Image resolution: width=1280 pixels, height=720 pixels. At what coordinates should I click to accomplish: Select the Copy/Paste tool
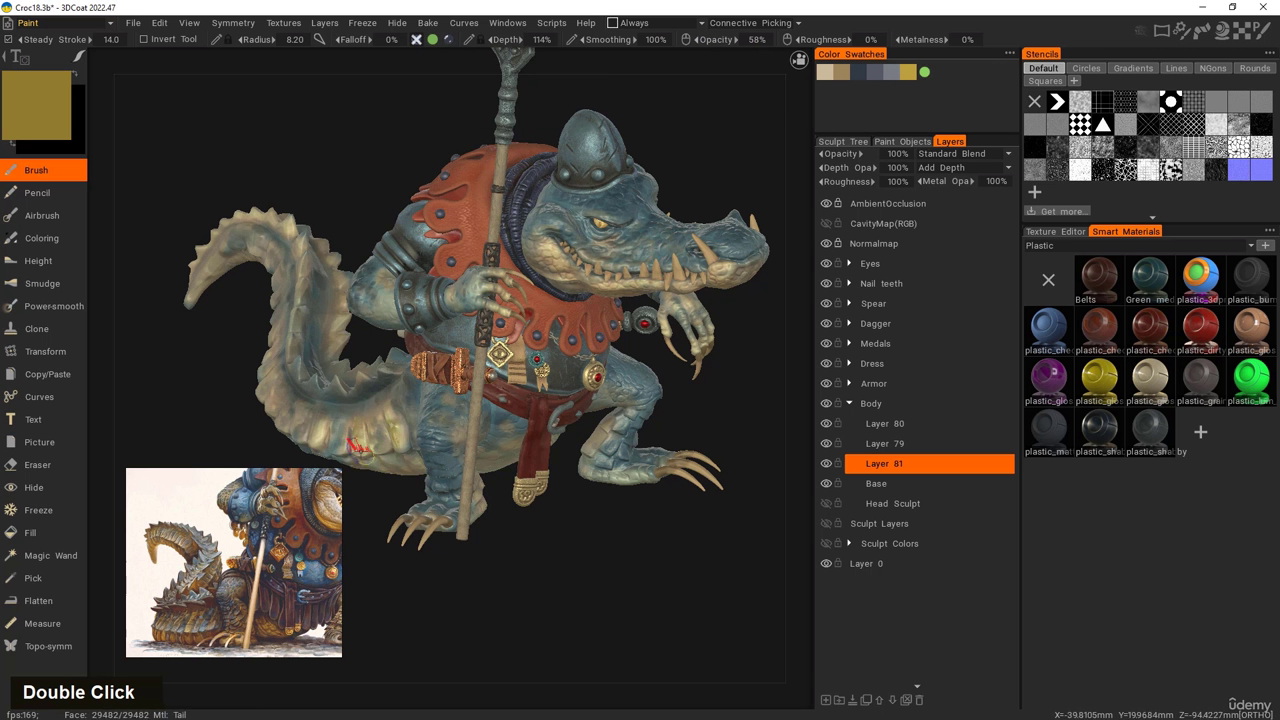(x=43, y=374)
